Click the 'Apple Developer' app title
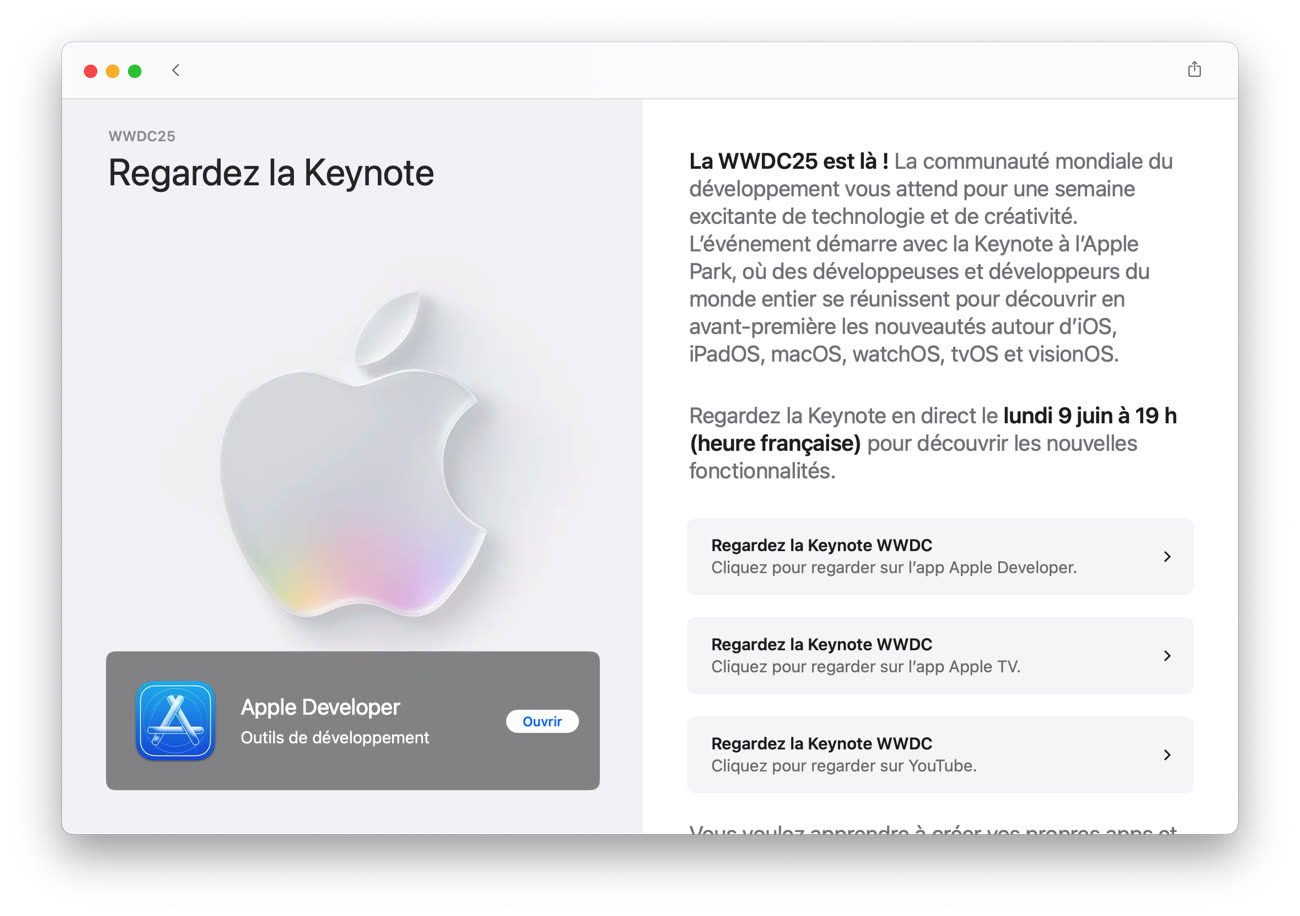Screen dimensions: 1300x916 coord(320,707)
